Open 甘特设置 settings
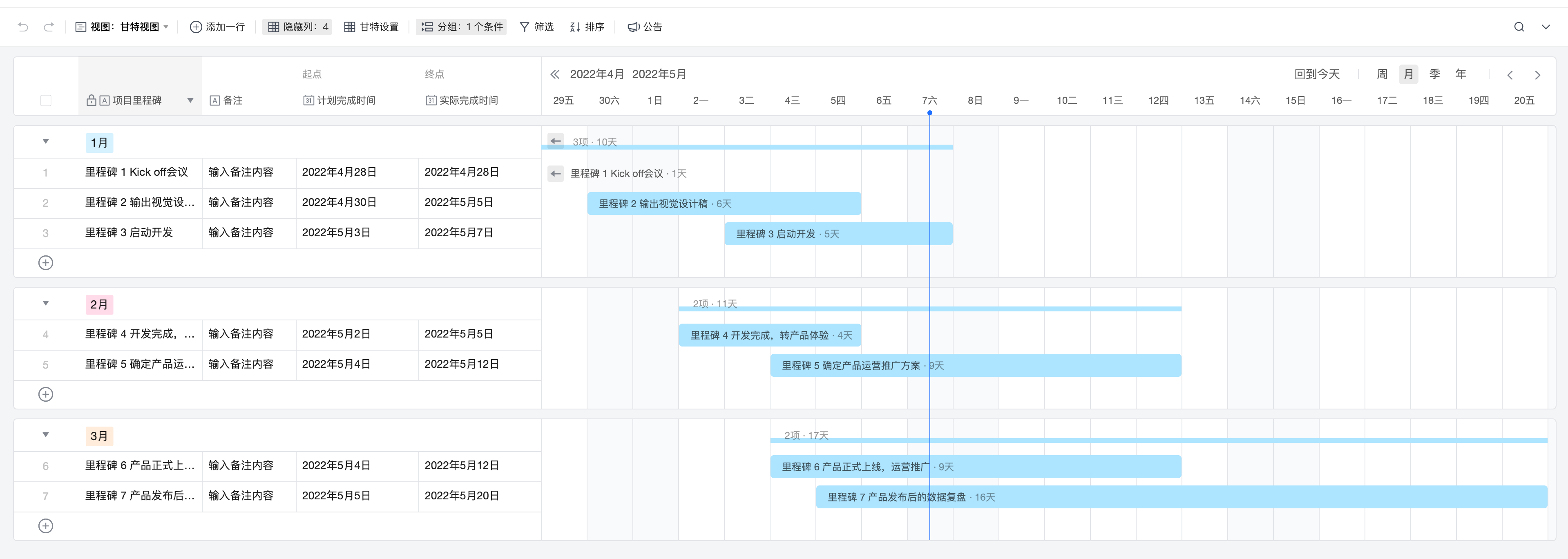The width and height of the screenshot is (1568, 559). point(371,27)
